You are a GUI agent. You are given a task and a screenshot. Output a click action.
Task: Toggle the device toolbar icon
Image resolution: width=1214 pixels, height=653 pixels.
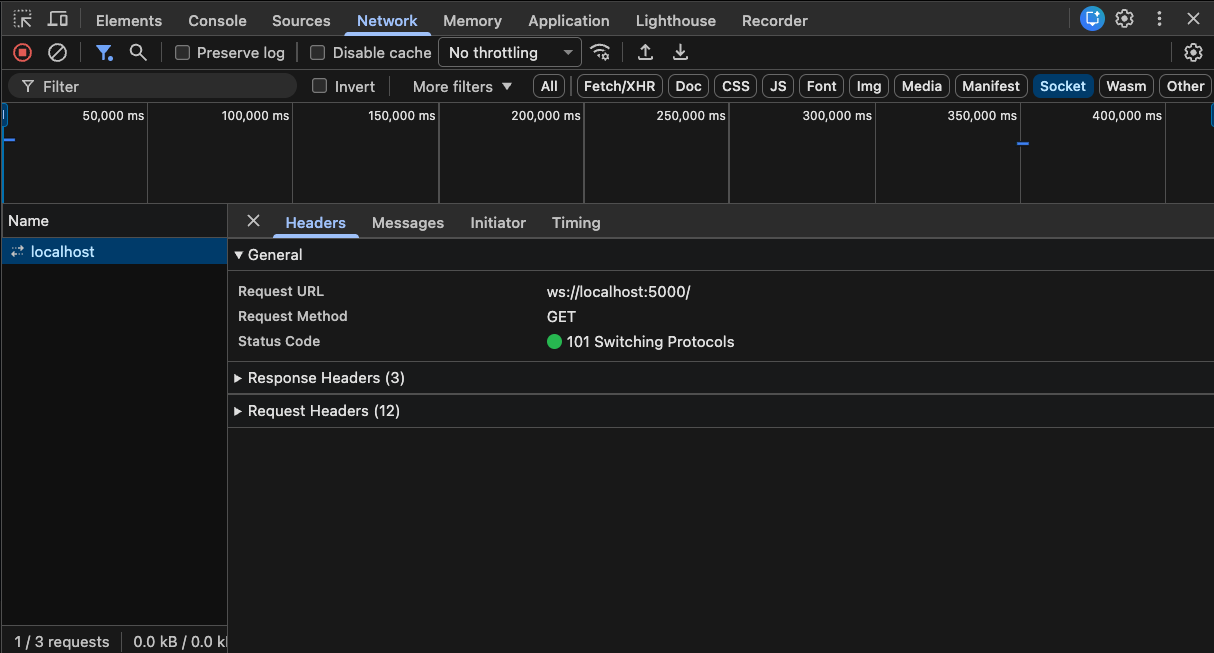(x=58, y=19)
